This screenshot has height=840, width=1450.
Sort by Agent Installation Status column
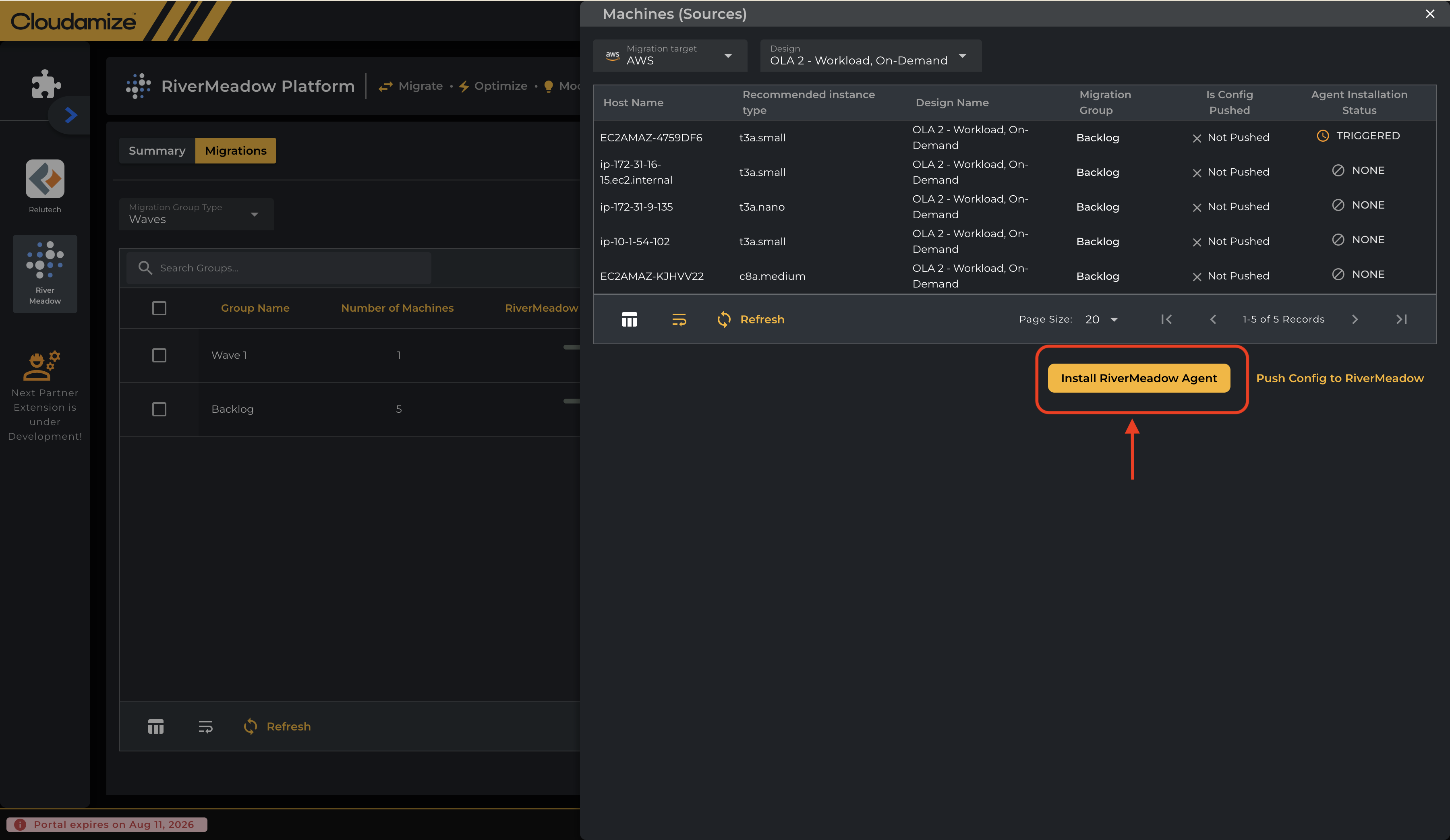point(1359,102)
